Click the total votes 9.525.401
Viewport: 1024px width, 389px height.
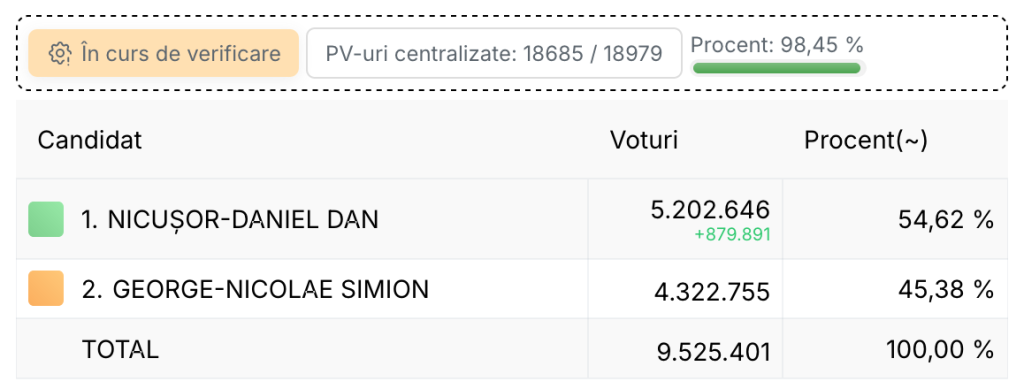714,352
